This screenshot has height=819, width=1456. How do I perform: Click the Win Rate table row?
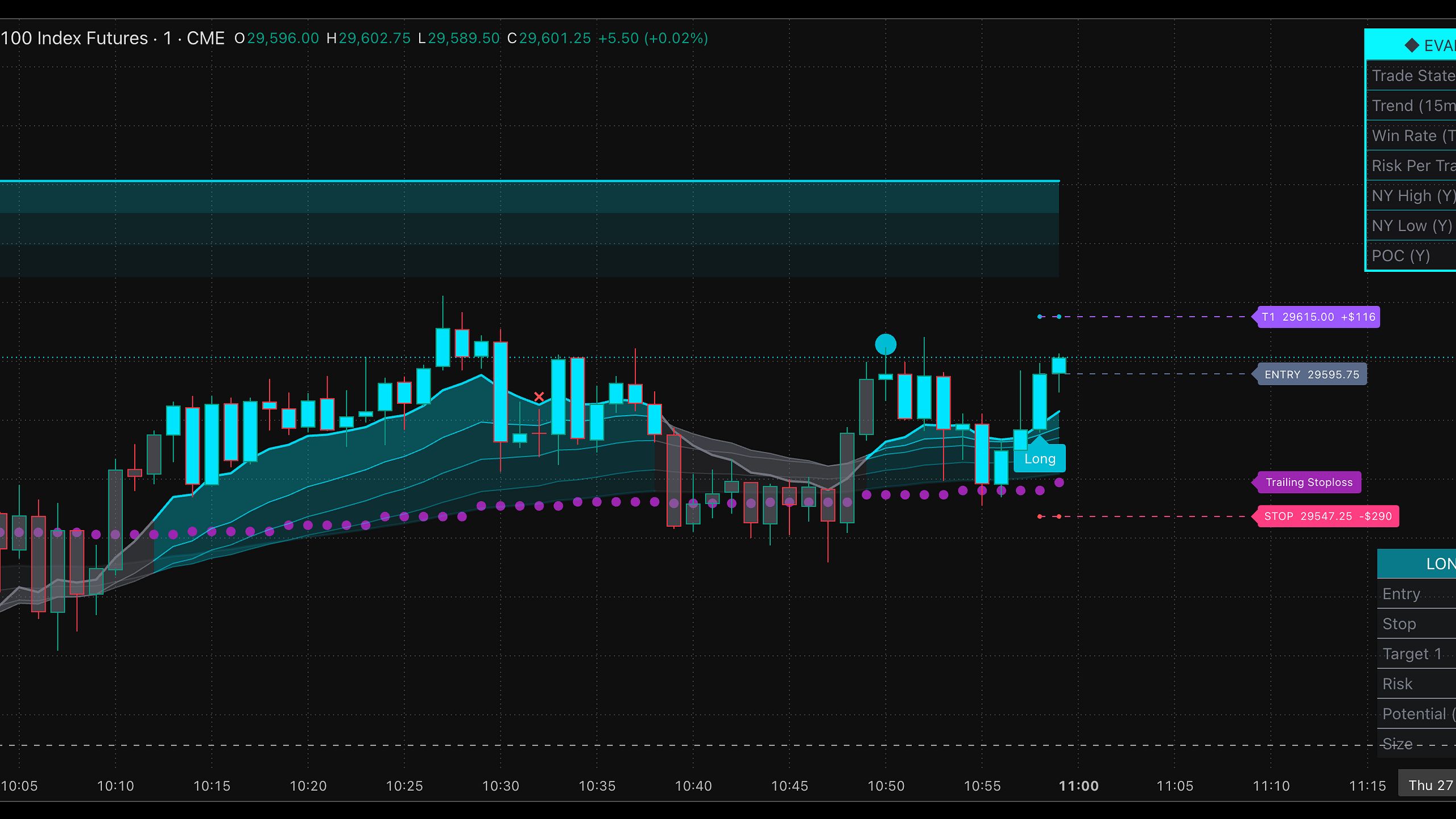coord(1412,136)
